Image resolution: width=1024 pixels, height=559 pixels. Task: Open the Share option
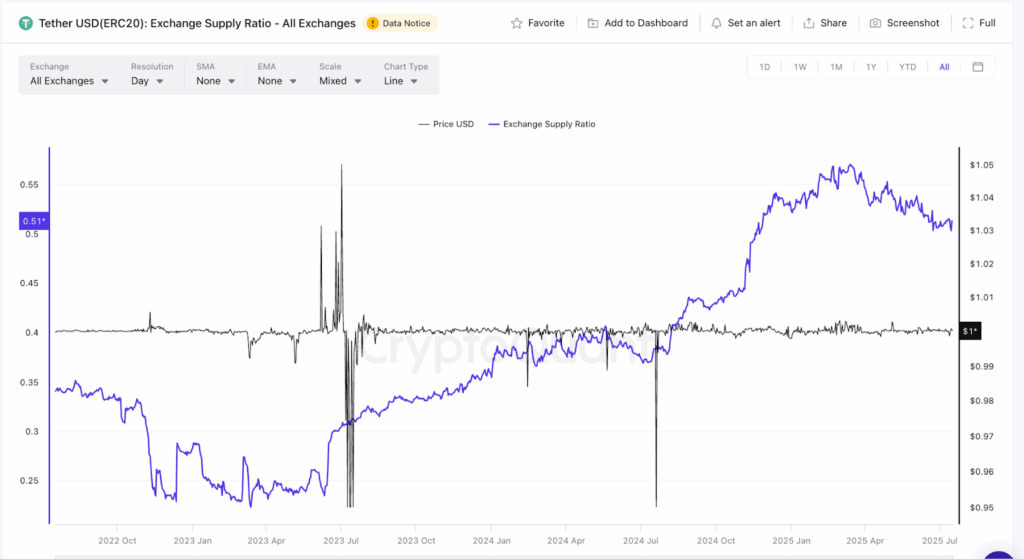825,24
